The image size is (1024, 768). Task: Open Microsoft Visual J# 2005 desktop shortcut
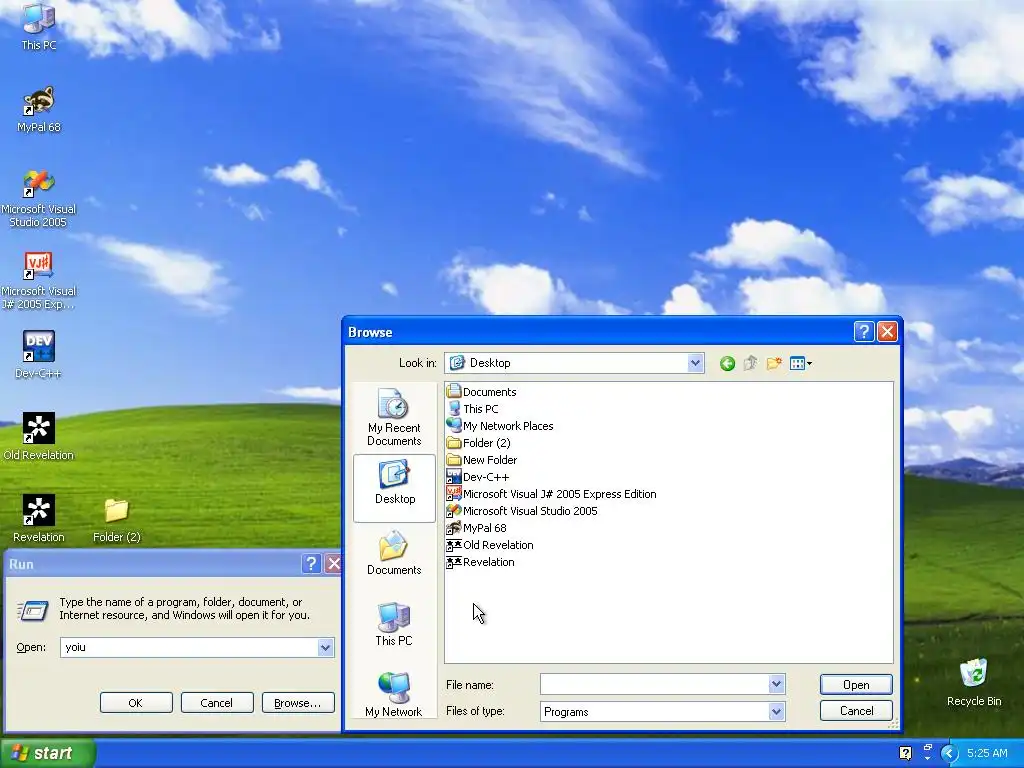point(39,280)
